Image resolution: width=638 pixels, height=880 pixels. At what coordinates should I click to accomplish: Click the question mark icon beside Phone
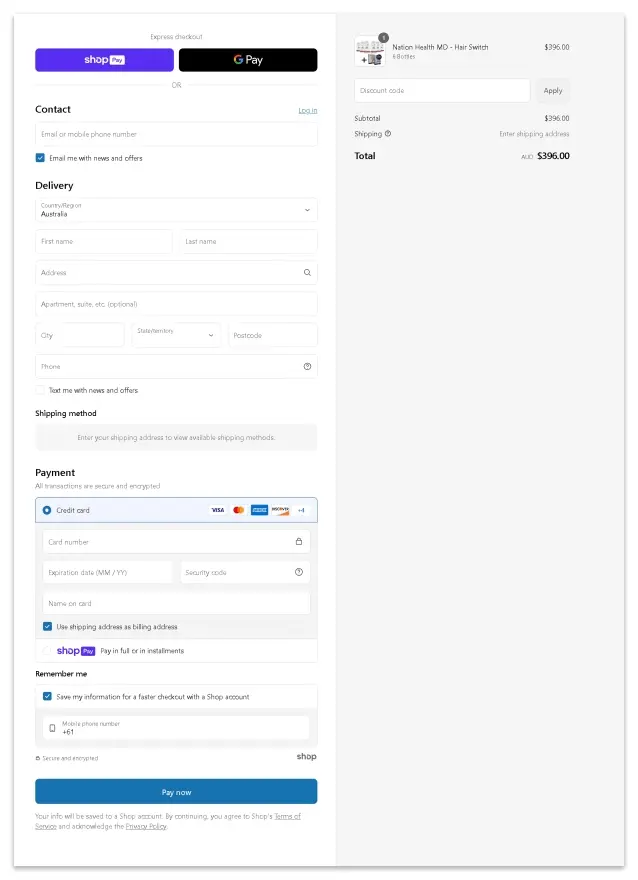pyautogui.click(x=307, y=366)
